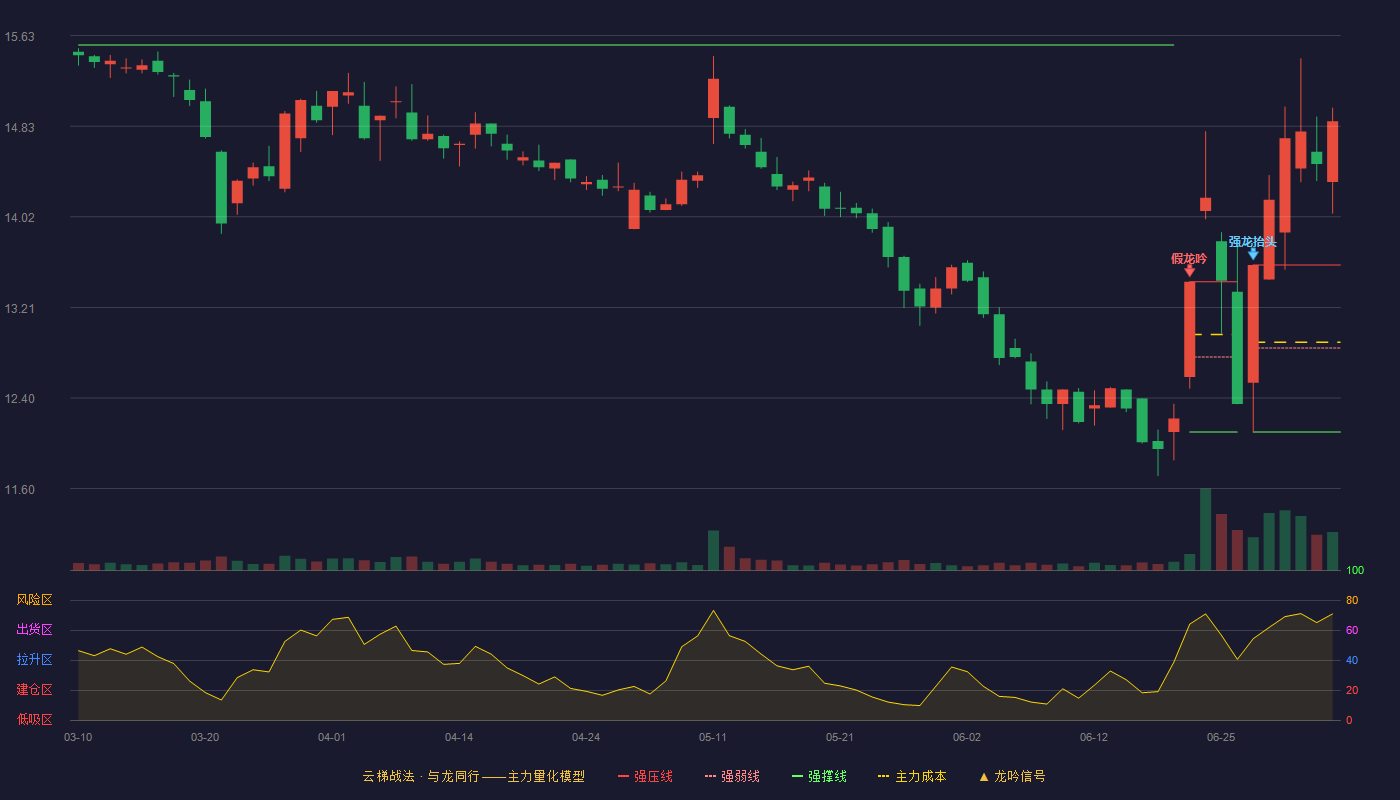Screen dimensions: 1400x800
Task: Click the 06-25 date label
Action: pyautogui.click(x=1221, y=737)
